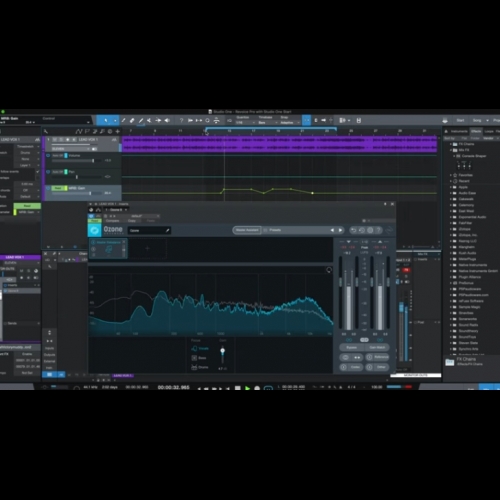Expand the Favorites folder in browser
This screenshot has width=500, height=500.
pos(451,175)
